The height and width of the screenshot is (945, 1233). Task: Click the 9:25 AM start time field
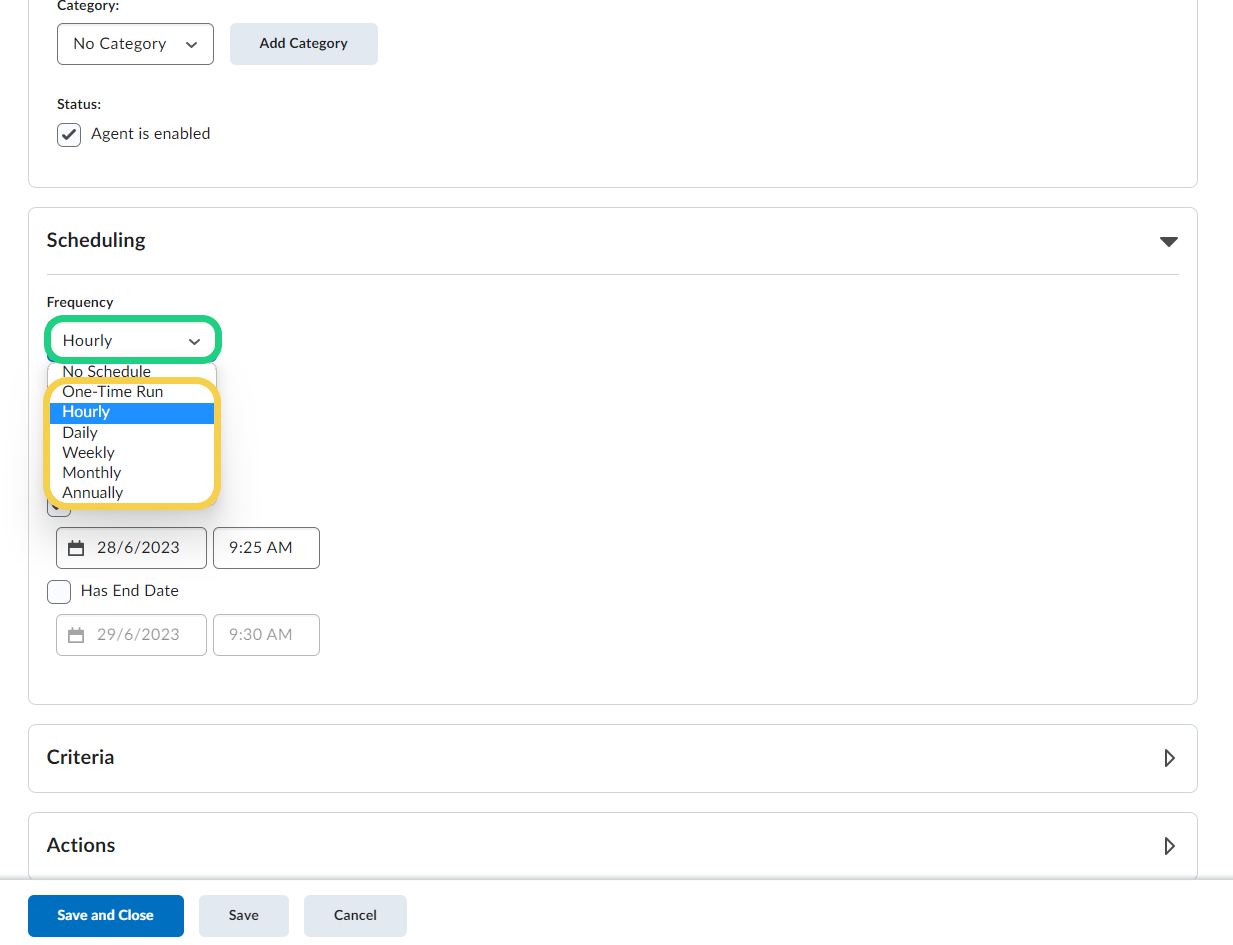click(266, 548)
